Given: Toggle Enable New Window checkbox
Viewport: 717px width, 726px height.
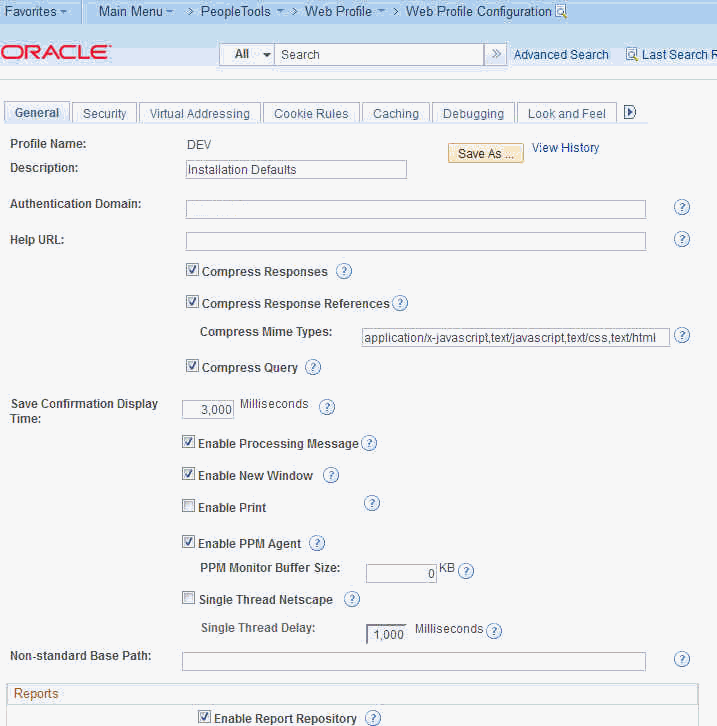Looking at the screenshot, I should pos(188,474).
